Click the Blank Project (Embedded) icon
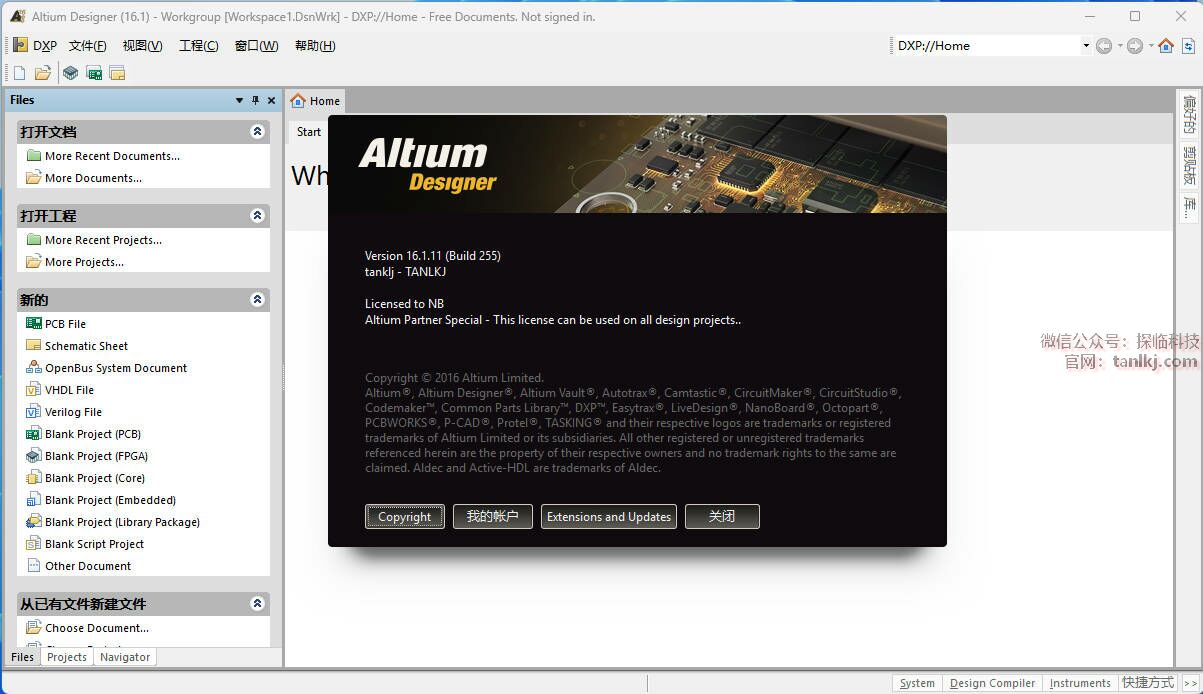This screenshot has height=694, width=1203. (x=34, y=500)
